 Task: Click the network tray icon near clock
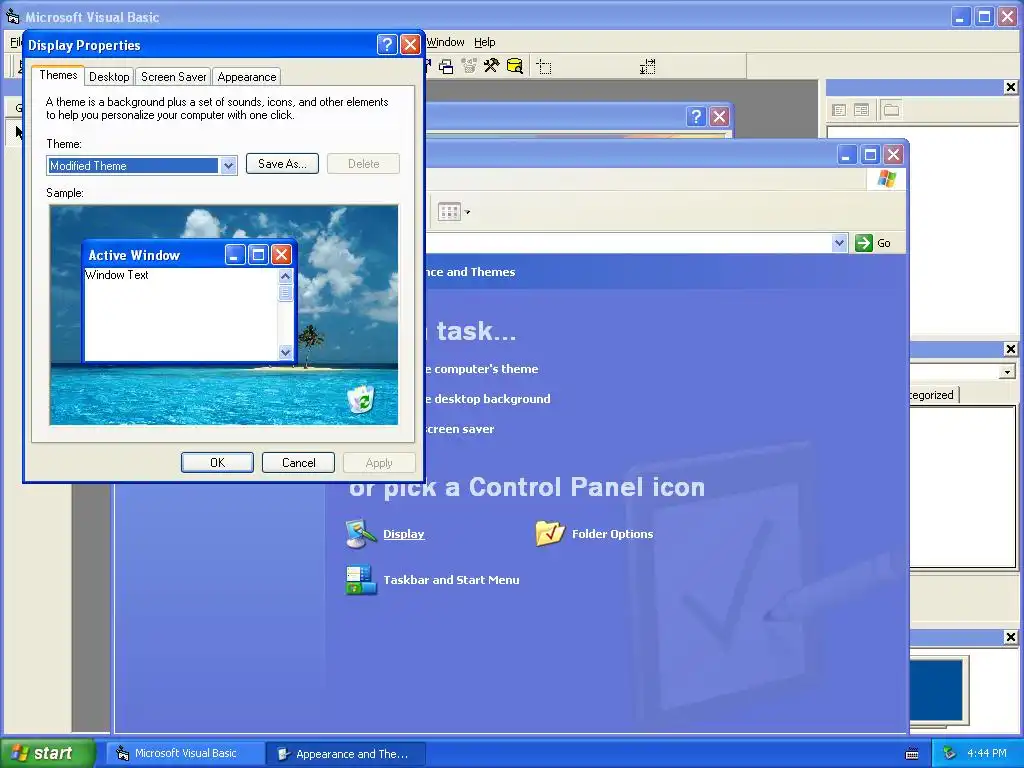(x=949, y=753)
